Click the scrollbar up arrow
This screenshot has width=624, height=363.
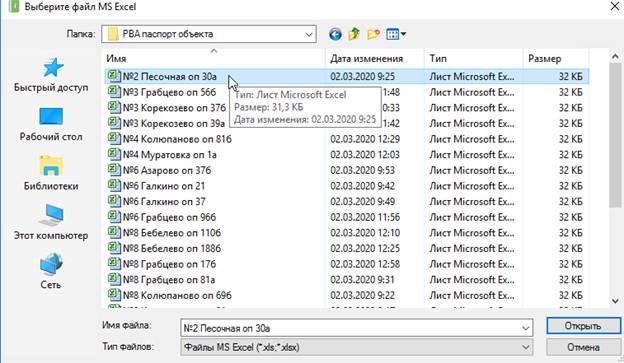[x=615, y=57]
